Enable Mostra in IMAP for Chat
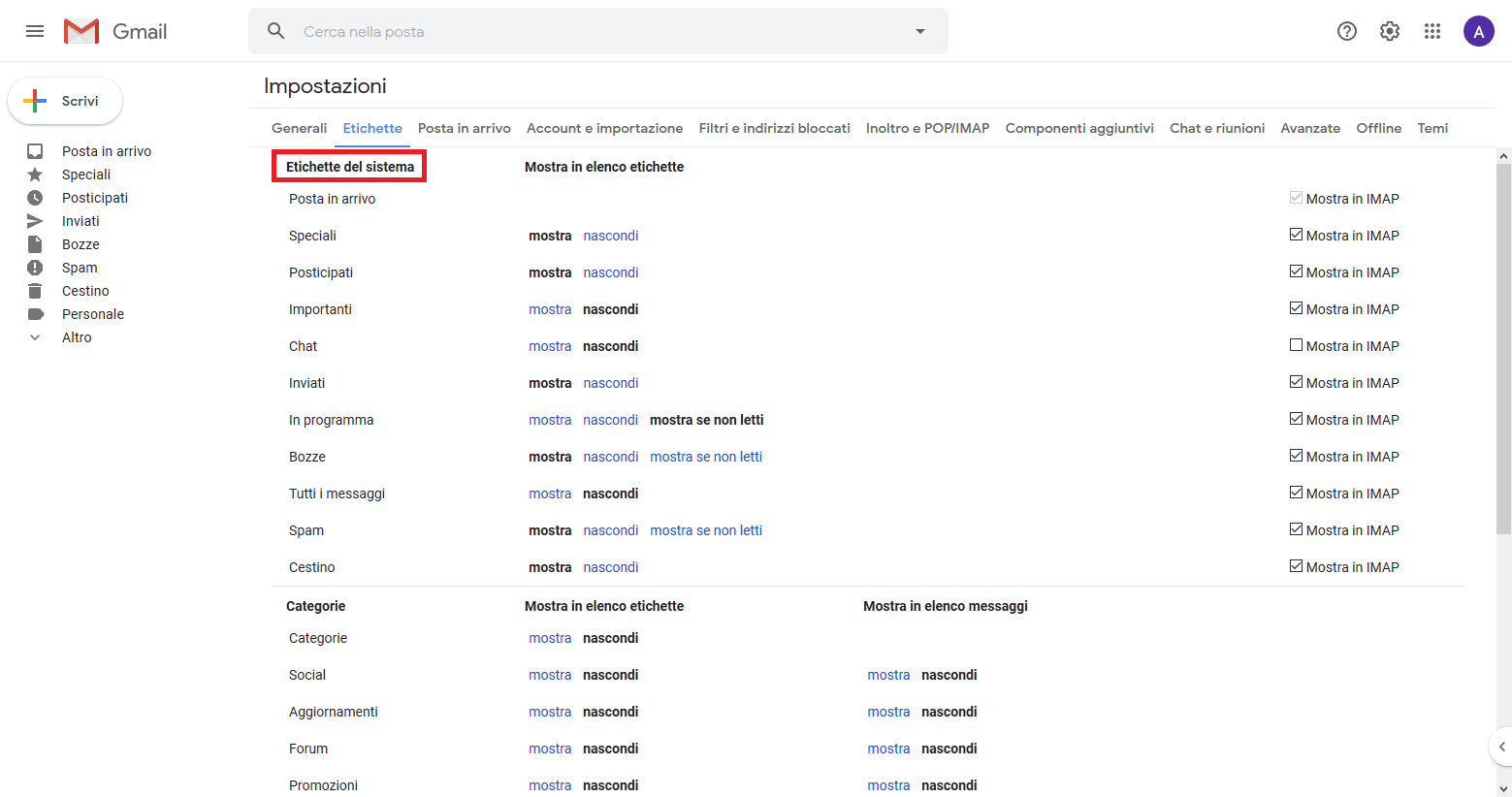The height and width of the screenshot is (797, 1512). pyautogui.click(x=1296, y=345)
